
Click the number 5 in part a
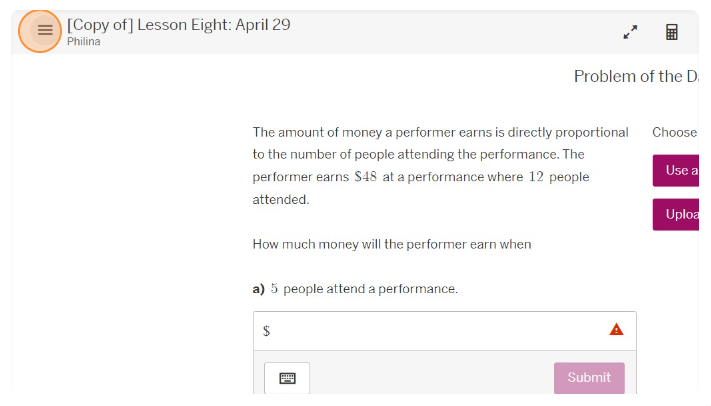click(x=274, y=289)
